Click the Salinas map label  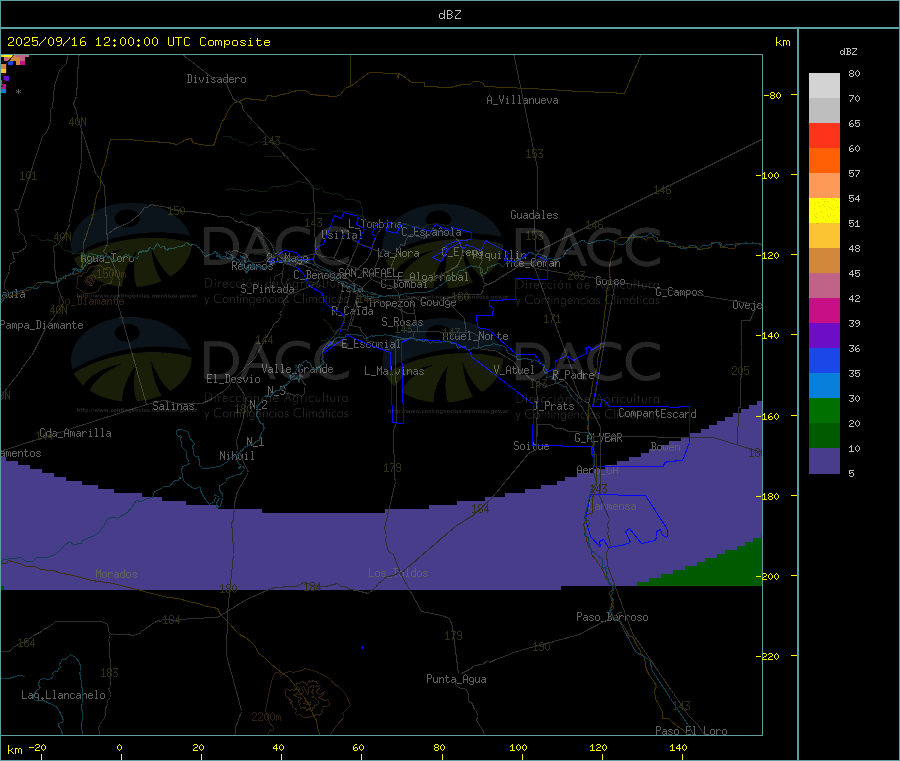(173, 406)
